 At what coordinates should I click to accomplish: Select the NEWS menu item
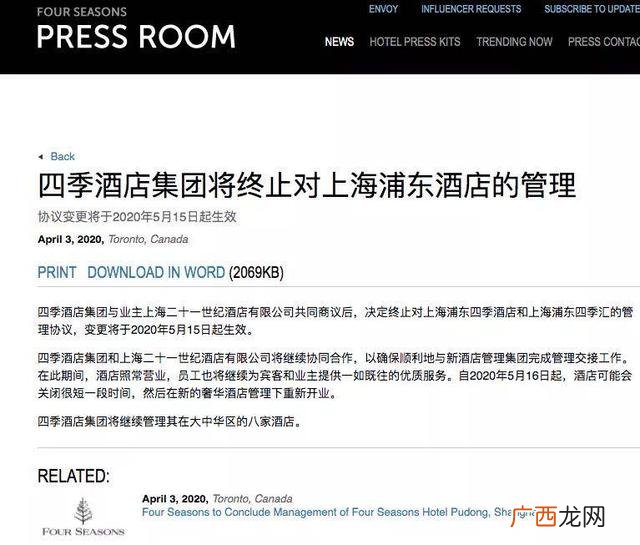(x=339, y=42)
